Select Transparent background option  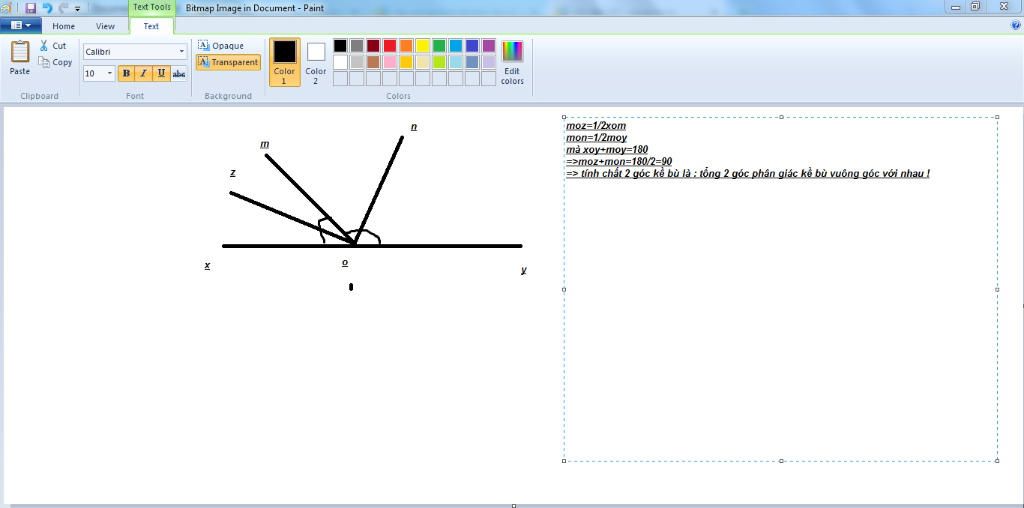click(x=228, y=63)
